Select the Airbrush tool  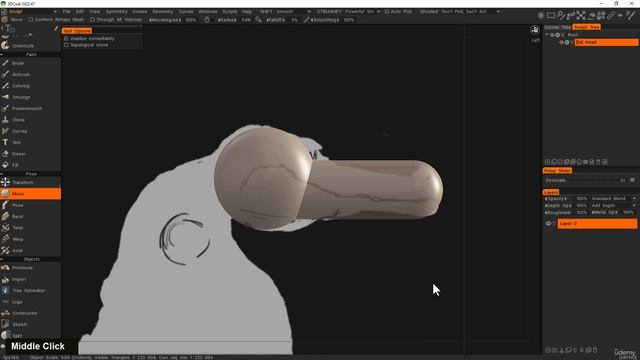click(x=31, y=75)
